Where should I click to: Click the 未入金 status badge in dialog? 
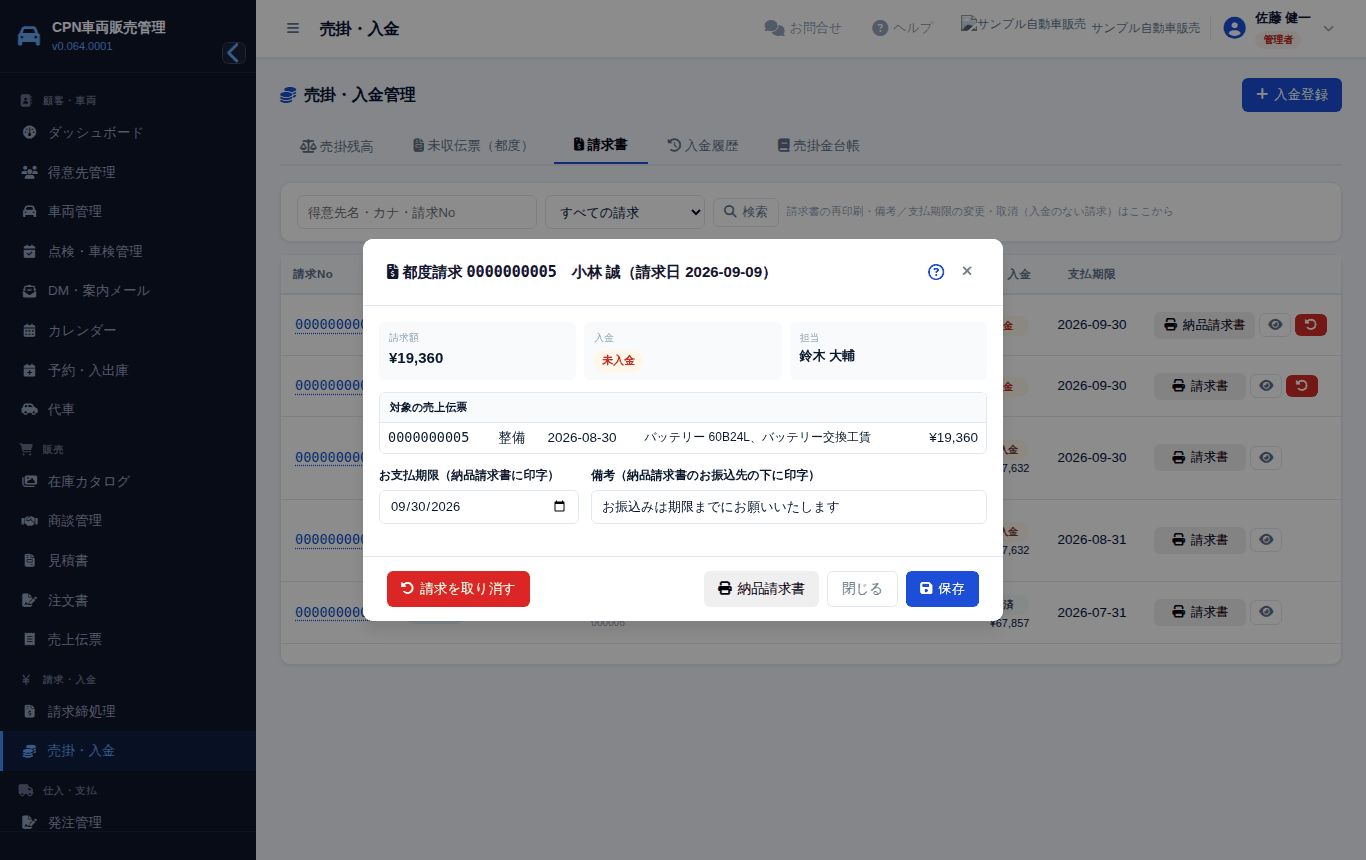pos(618,360)
